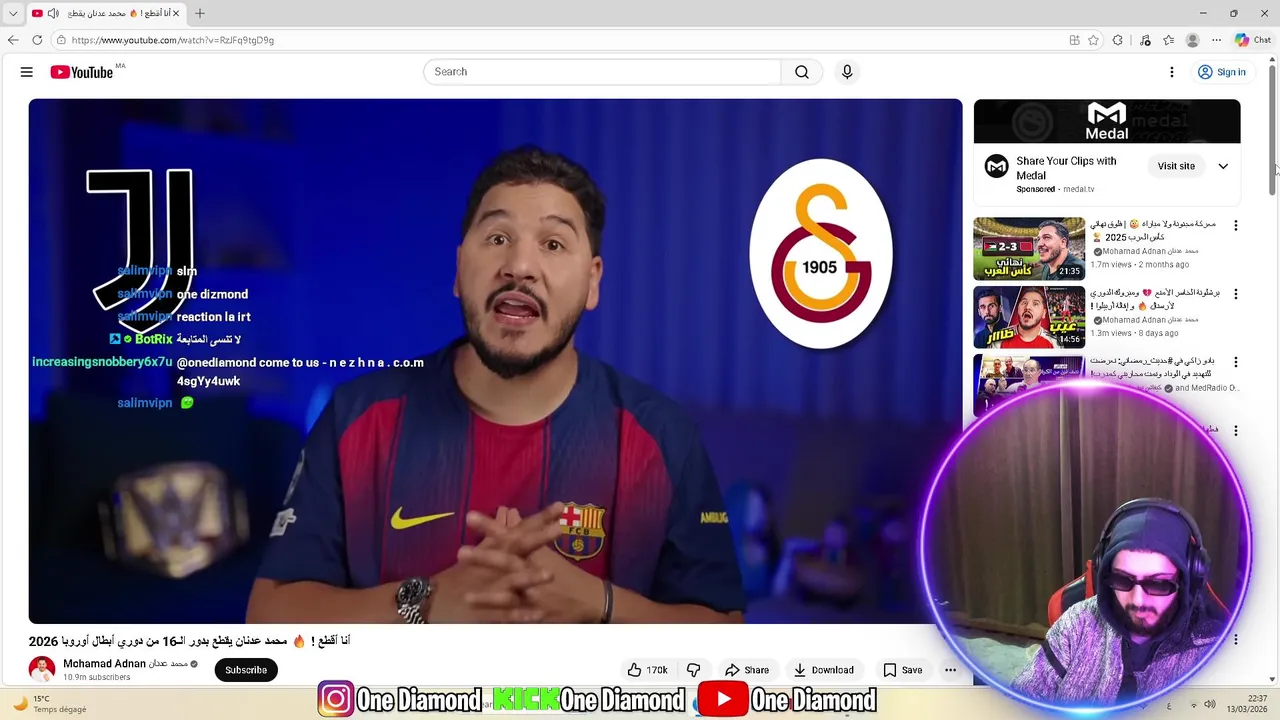
Task: Click the Share button
Action: pos(747,670)
